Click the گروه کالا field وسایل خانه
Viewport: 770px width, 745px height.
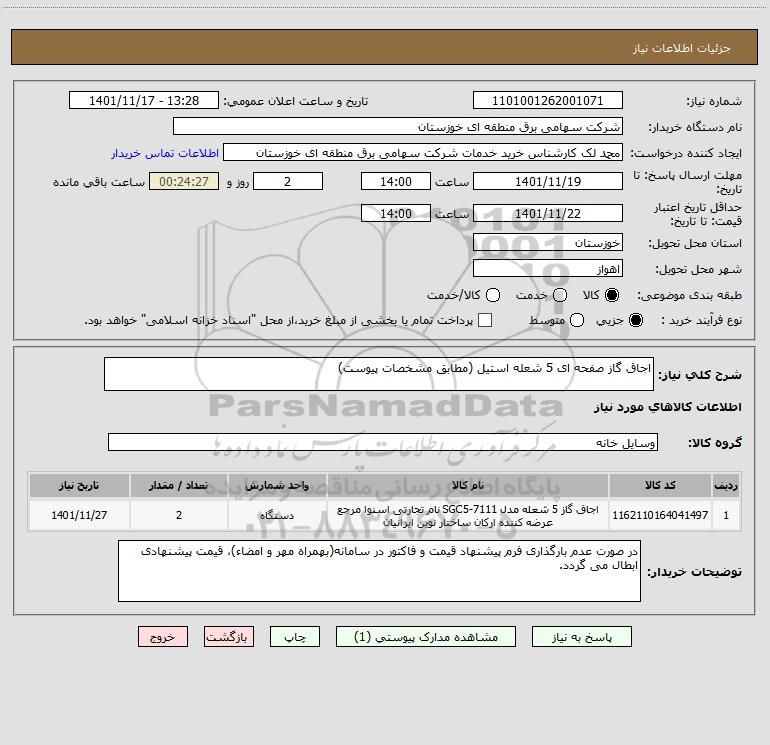coord(383,442)
